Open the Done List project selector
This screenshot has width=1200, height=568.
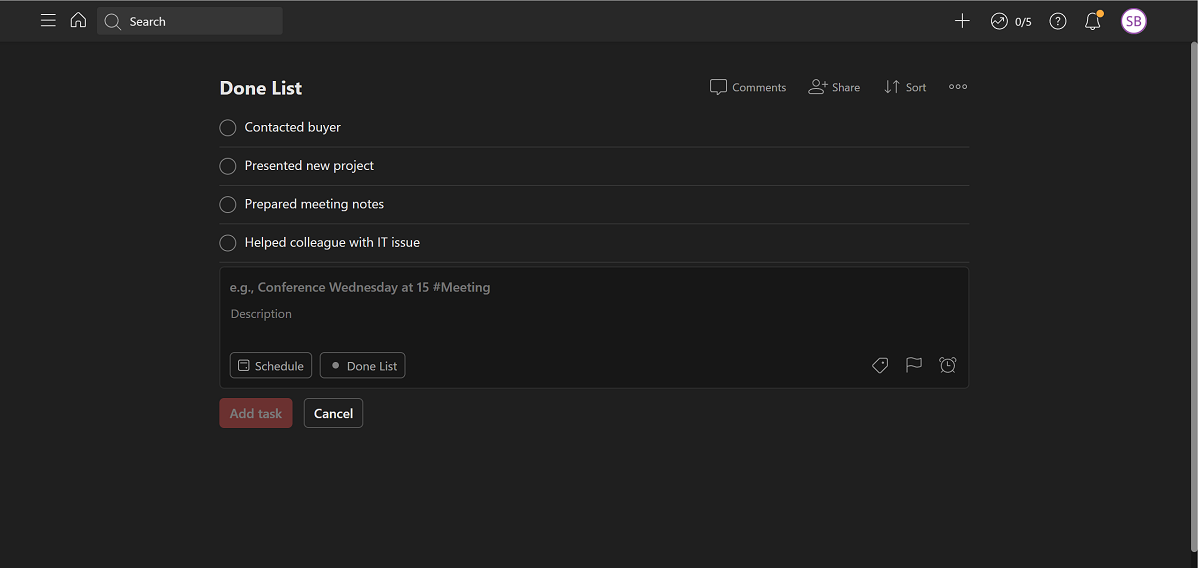(x=362, y=366)
